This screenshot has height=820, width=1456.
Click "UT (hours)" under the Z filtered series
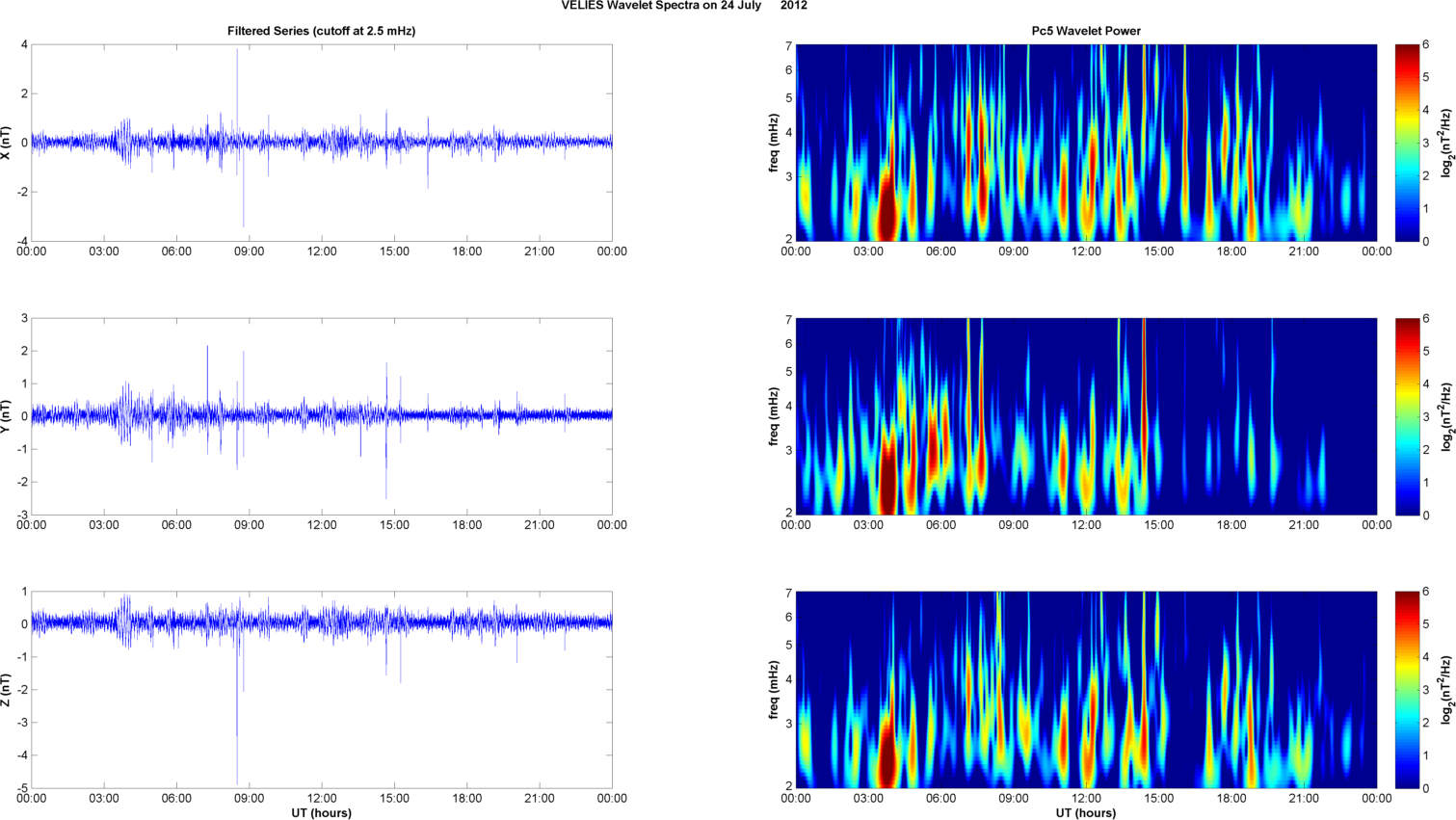(322, 813)
